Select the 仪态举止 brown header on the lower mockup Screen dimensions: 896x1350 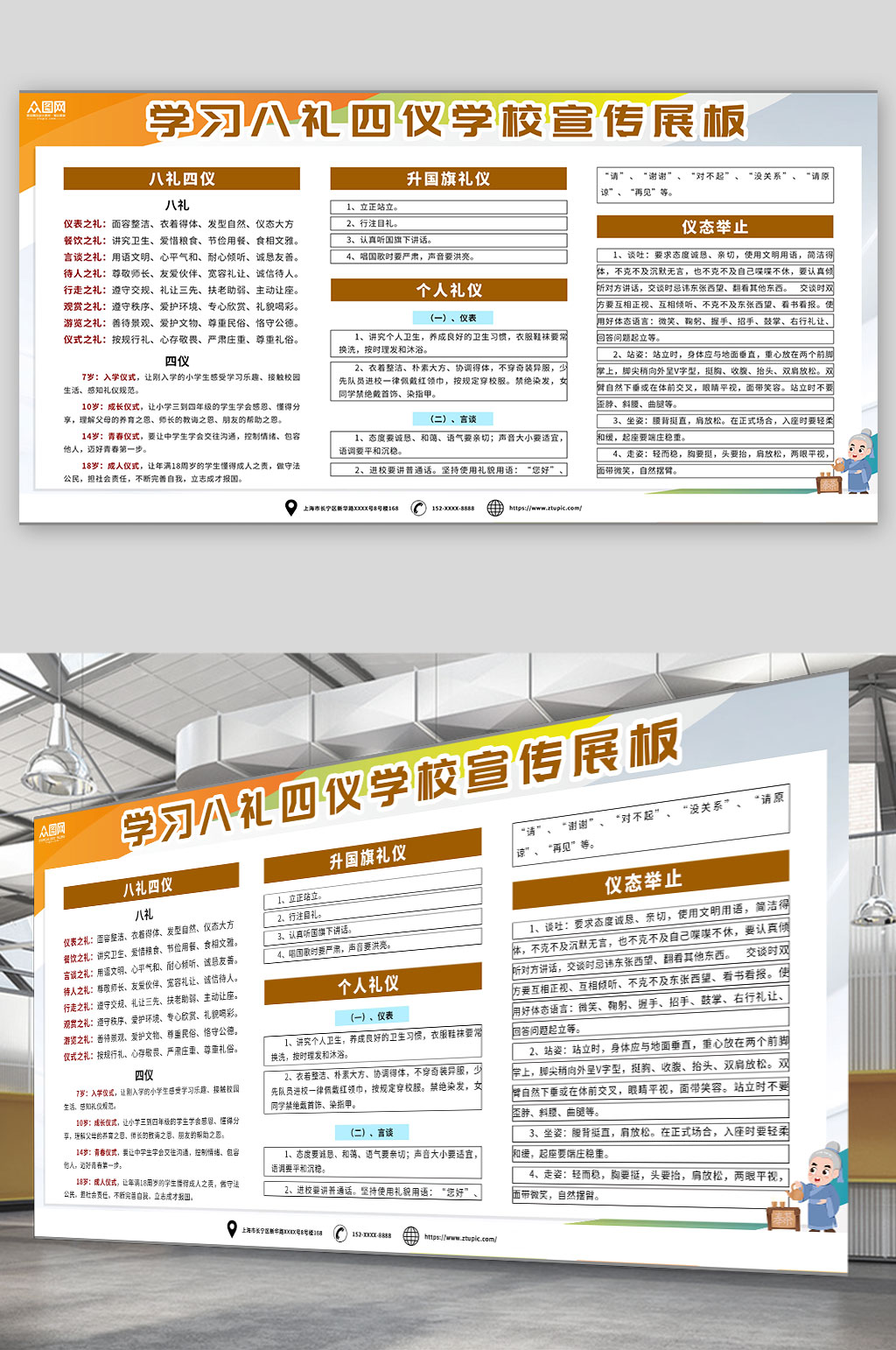click(650, 880)
